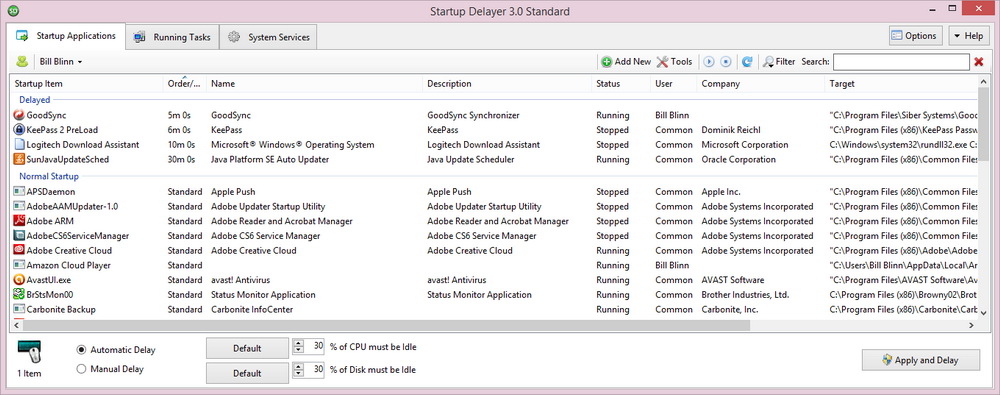Click the GoodSync startup item icon
The image size is (1000, 395).
[x=19, y=116]
